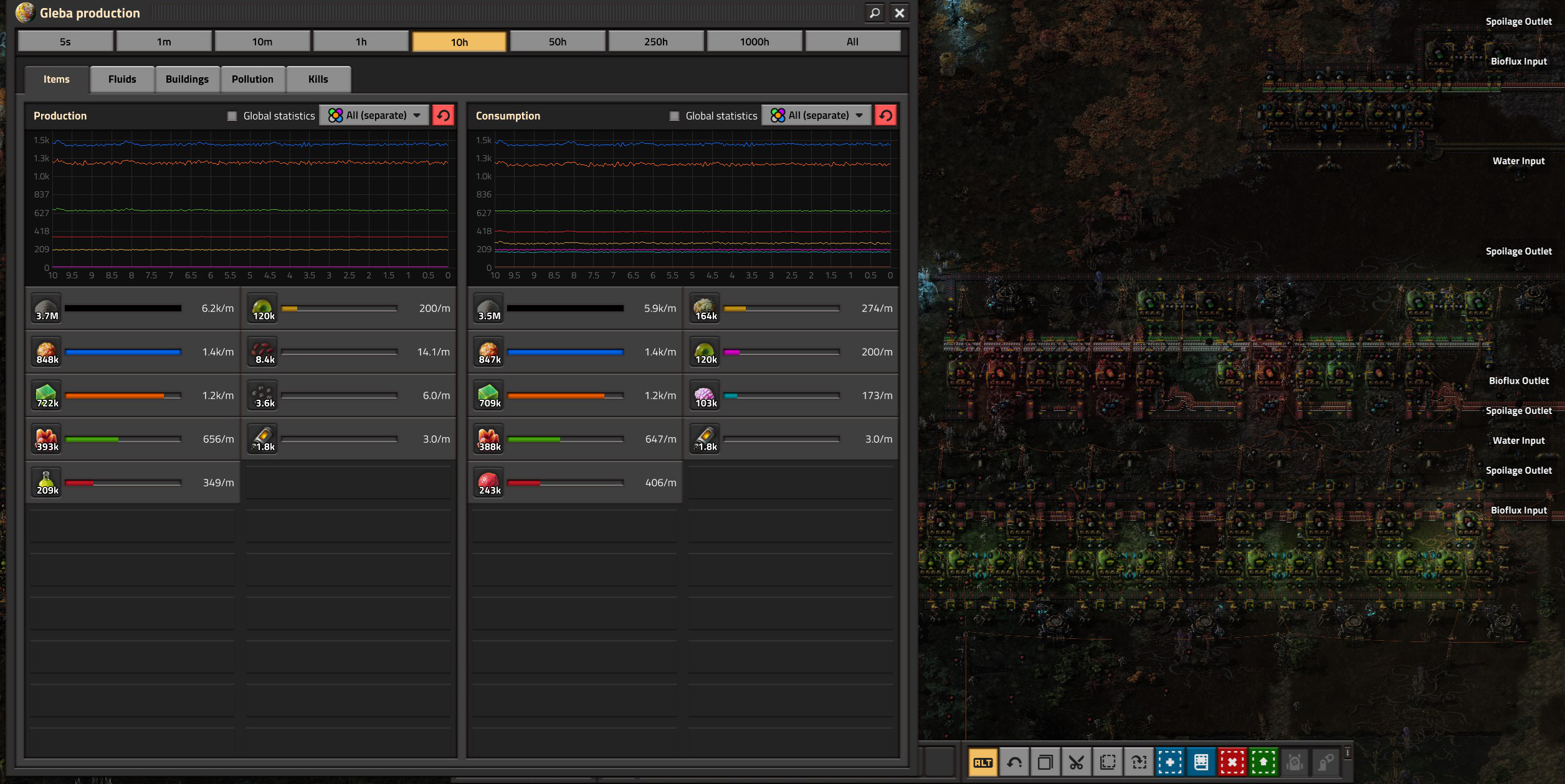Click the 349/m rate value
The width and height of the screenshot is (1565, 784).
pyautogui.click(x=218, y=483)
